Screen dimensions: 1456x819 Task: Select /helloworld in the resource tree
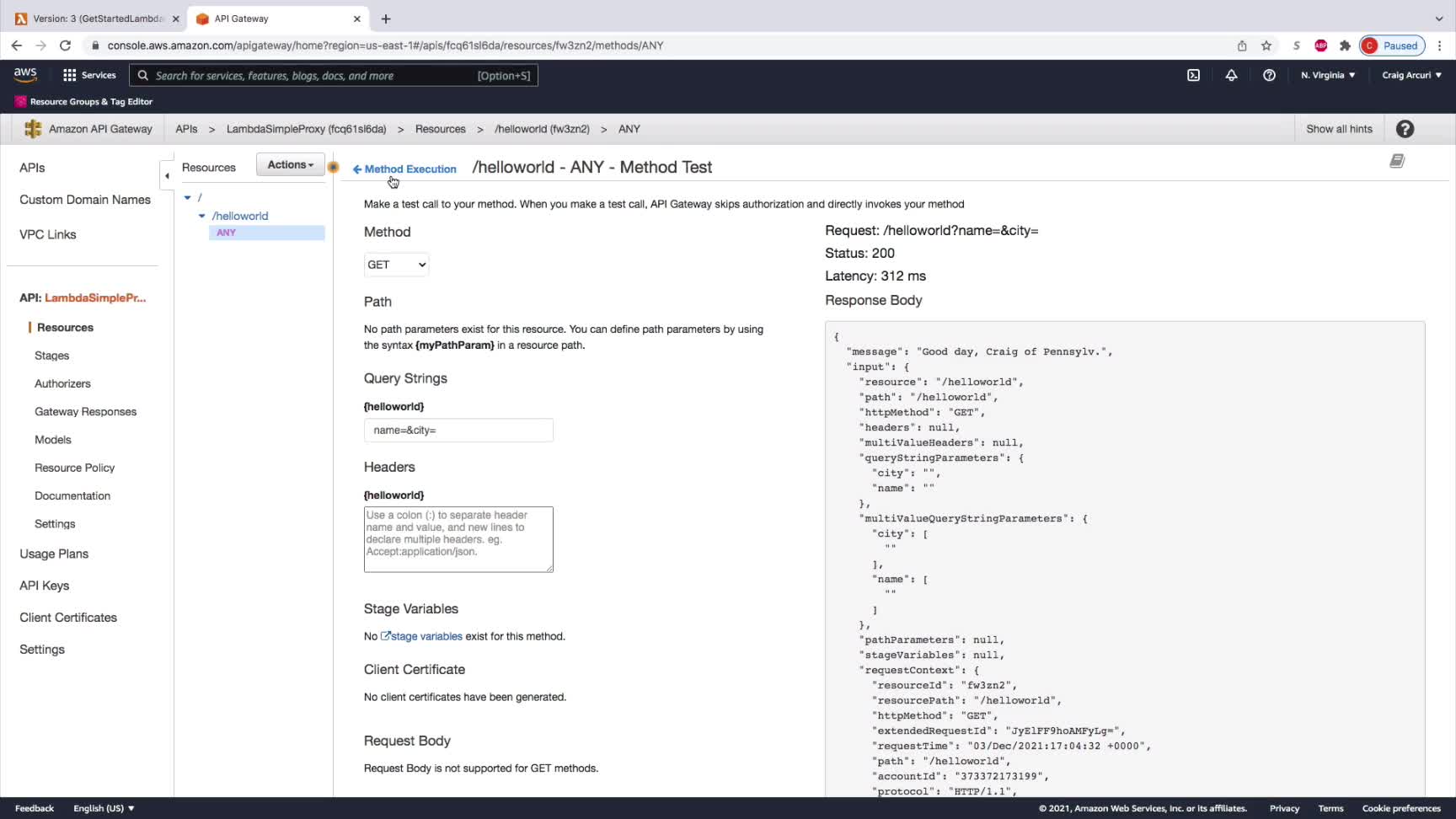click(240, 216)
